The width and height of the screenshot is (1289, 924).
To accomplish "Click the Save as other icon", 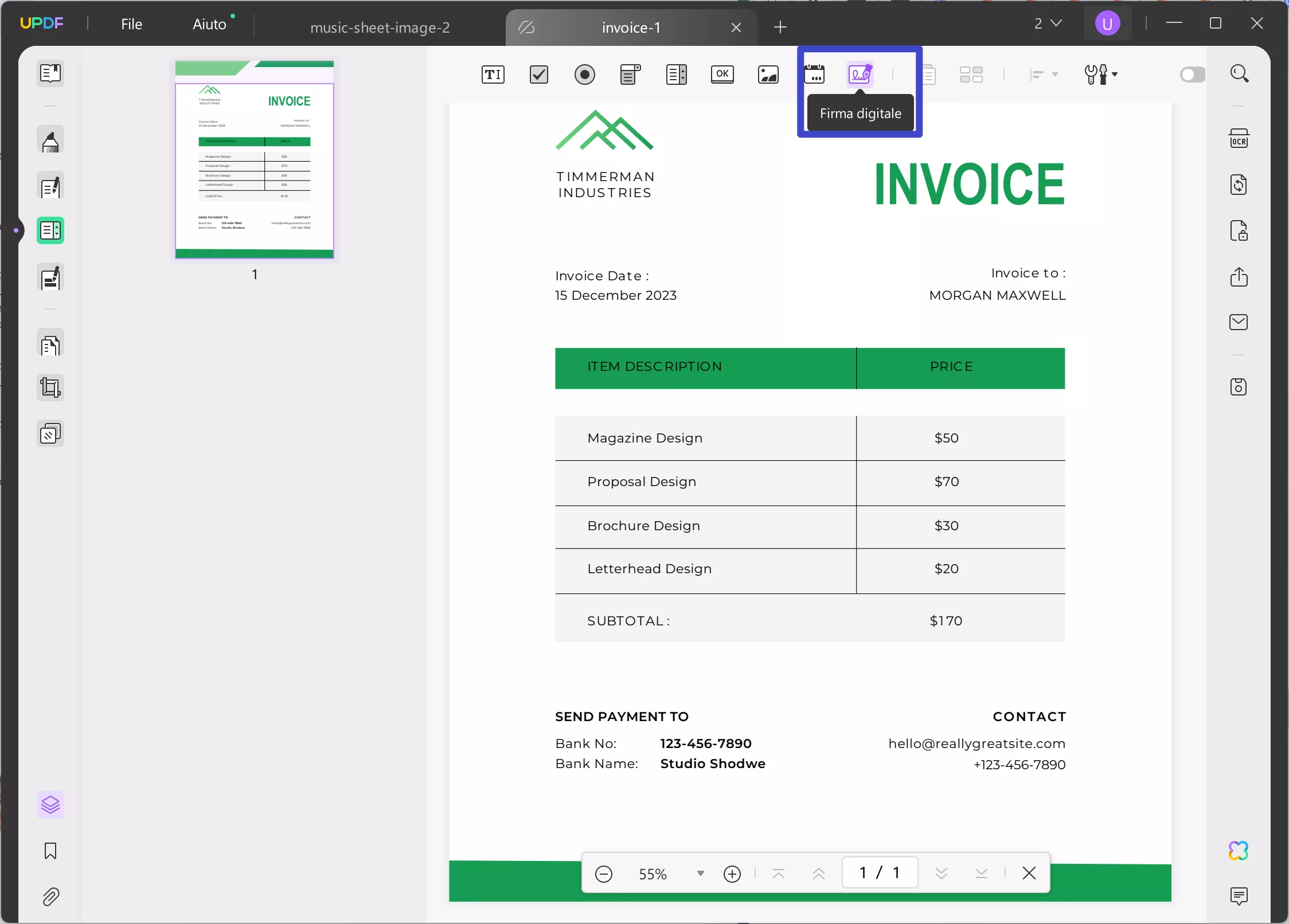I will click(1239, 387).
